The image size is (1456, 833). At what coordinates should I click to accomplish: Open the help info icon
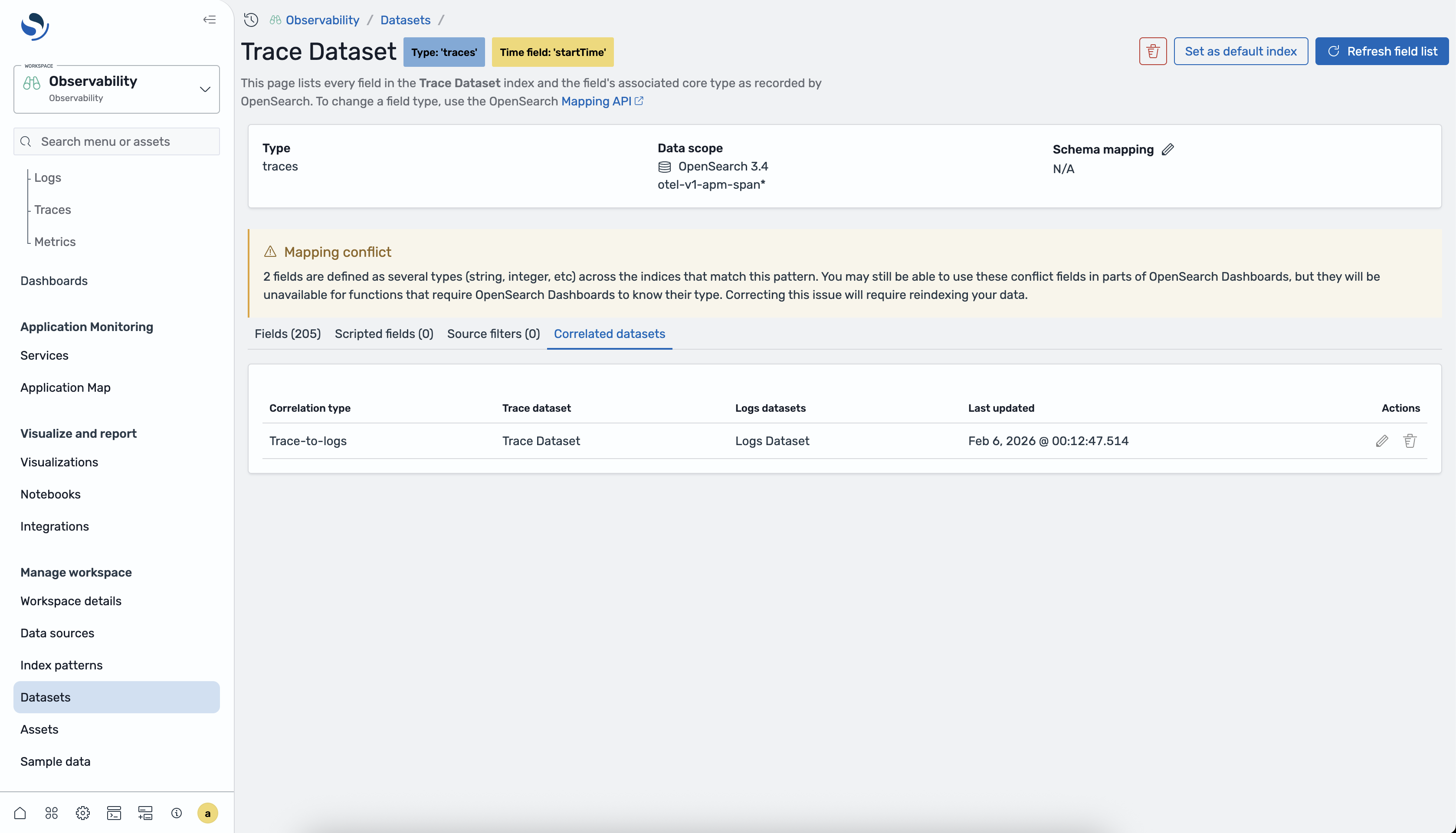pyautogui.click(x=176, y=813)
